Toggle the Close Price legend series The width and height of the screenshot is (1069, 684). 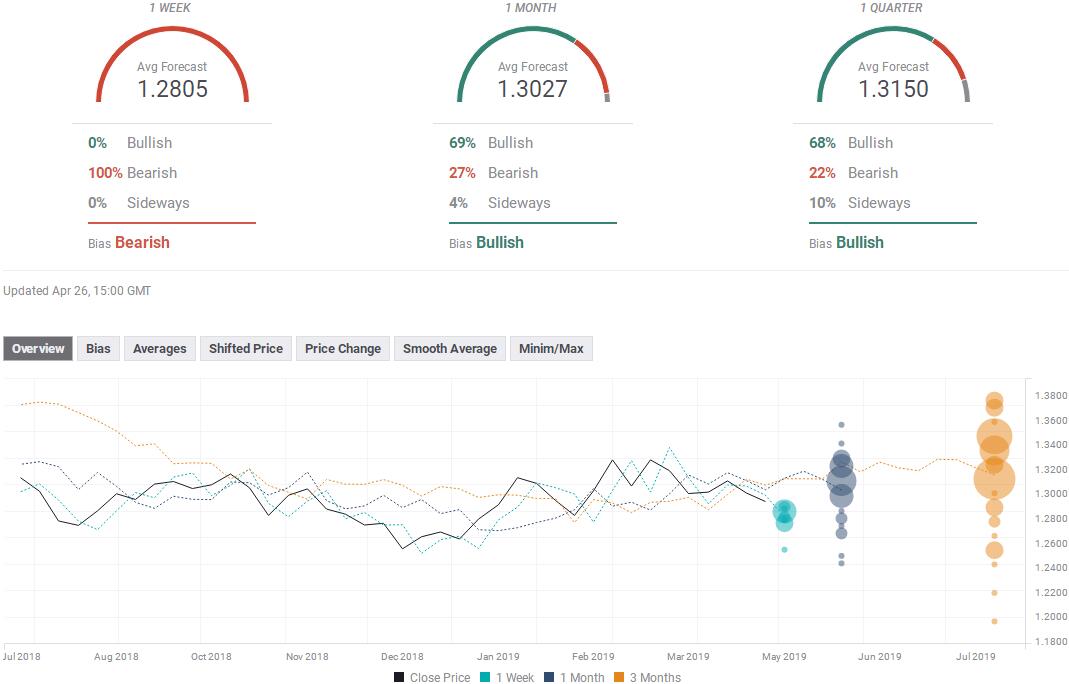(x=431, y=677)
